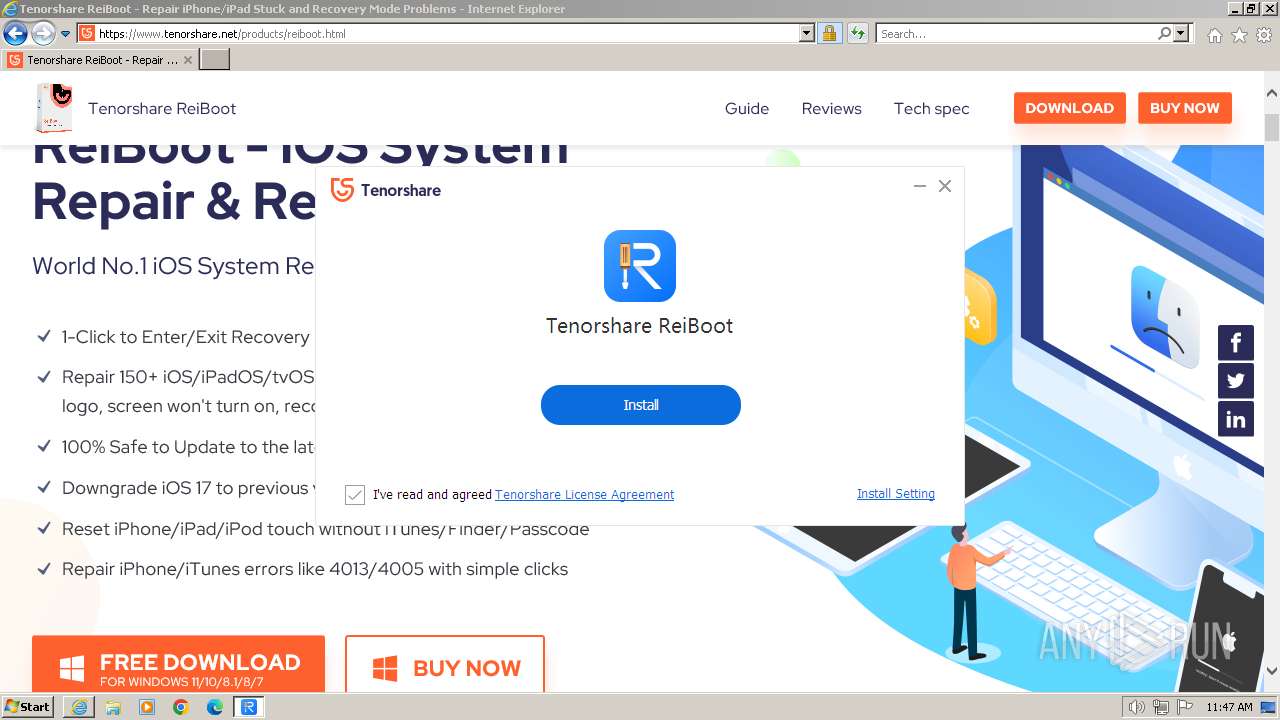Uncheck the license agreement checkbox

pos(355,495)
